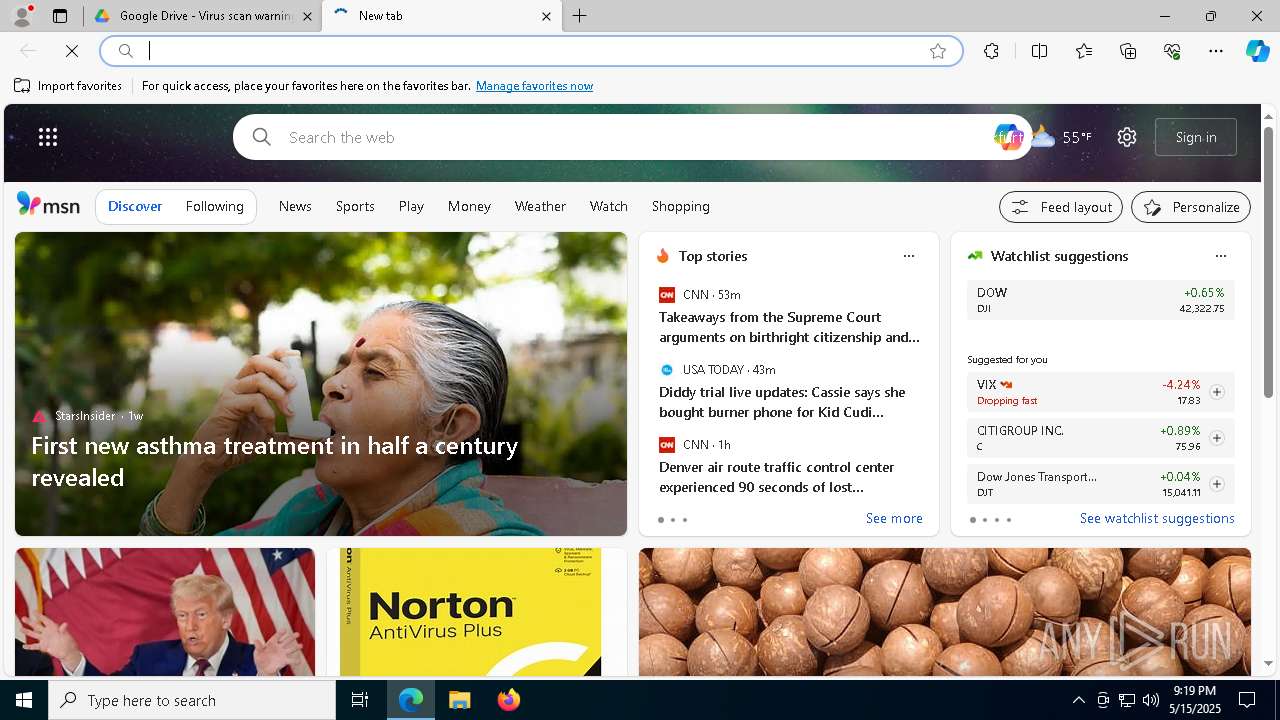Open the Extensions puzzle icon
The width and height of the screenshot is (1280, 720).
coord(991,51)
